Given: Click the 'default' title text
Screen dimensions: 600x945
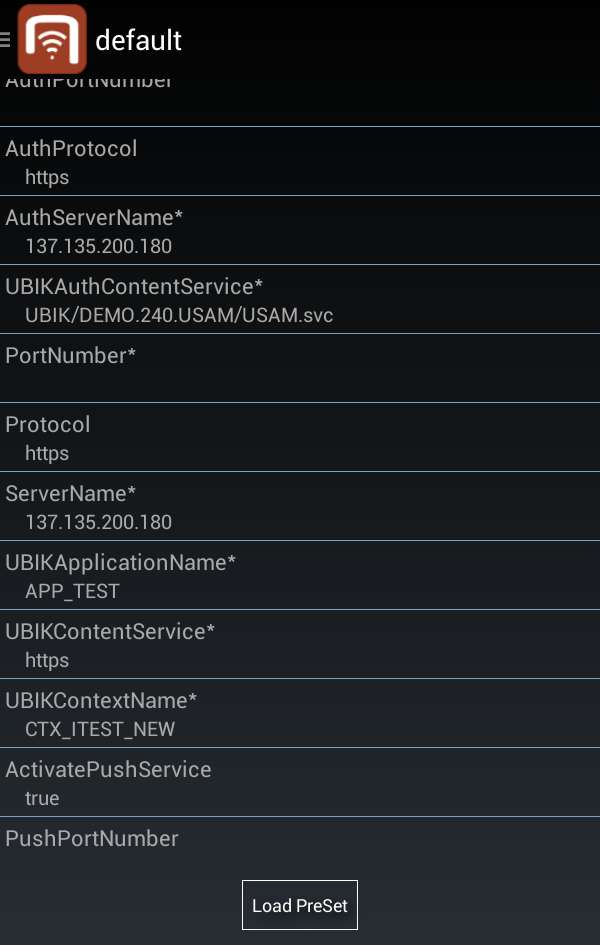Looking at the screenshot, I should [138, 40].
